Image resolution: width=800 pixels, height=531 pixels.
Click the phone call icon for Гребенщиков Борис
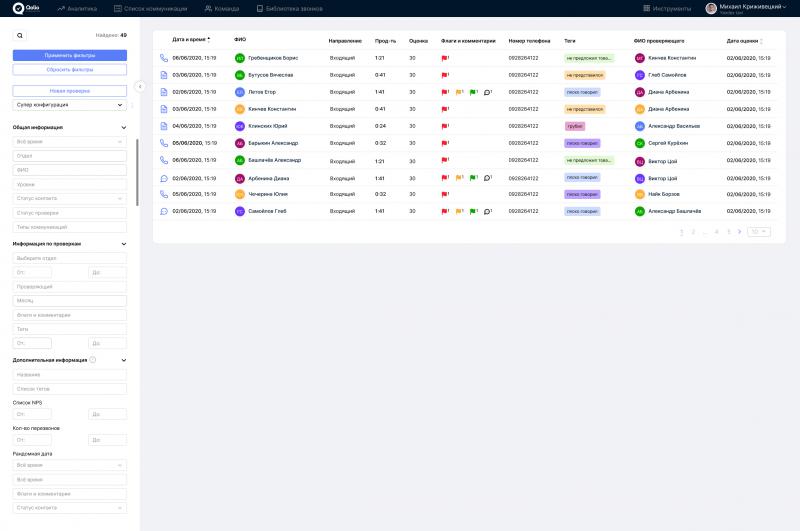[x=164, y=58]
